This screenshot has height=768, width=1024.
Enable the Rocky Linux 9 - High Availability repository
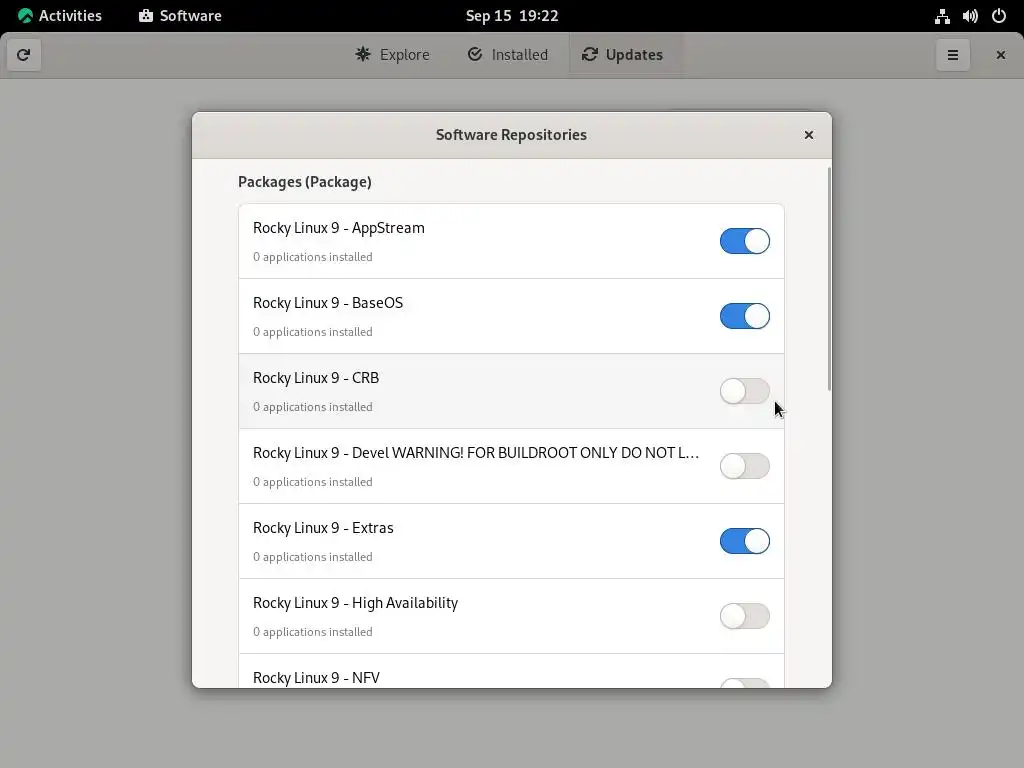(744, 616)
